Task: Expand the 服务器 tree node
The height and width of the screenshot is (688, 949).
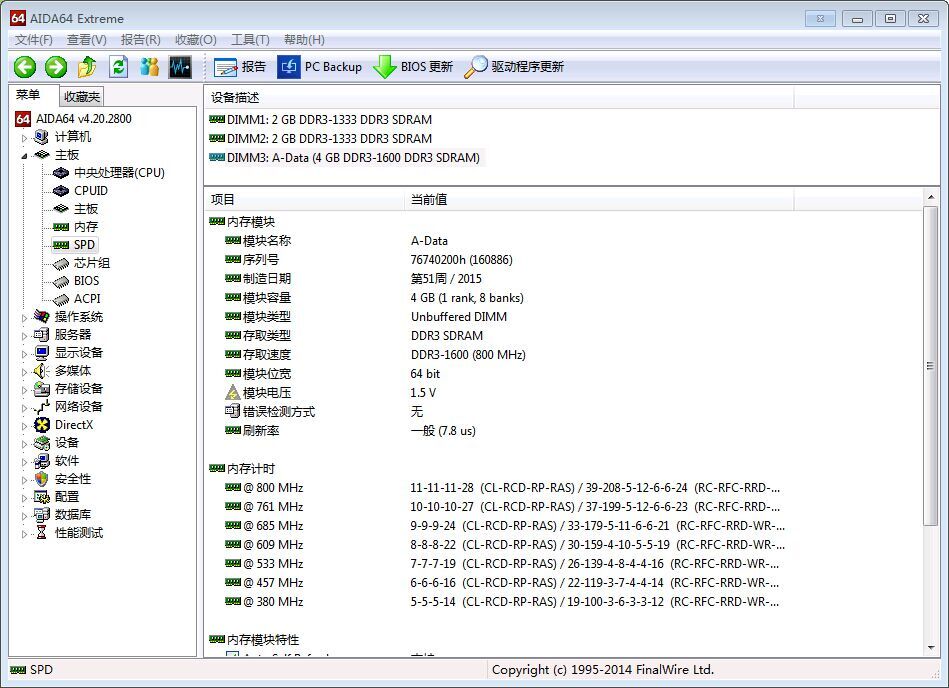Action: click(24, 336)
